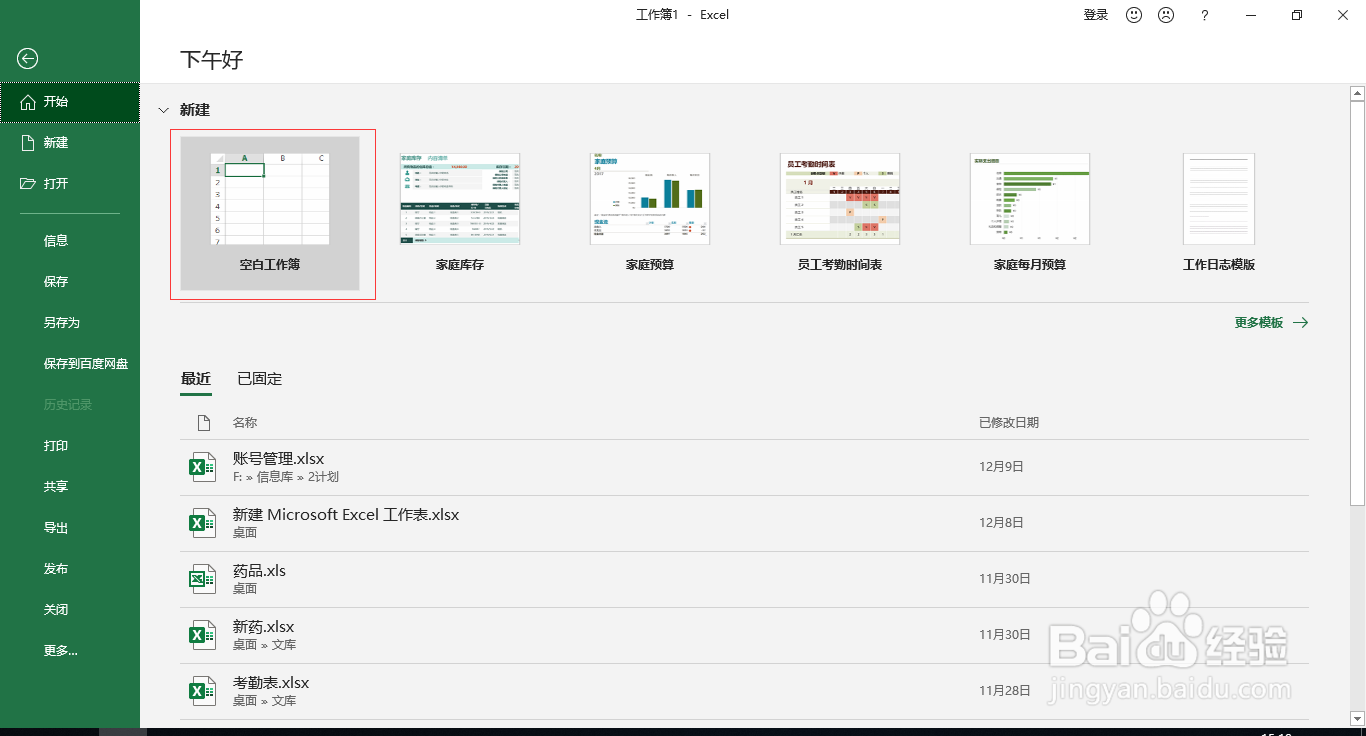1366x736 pixels.
Task: Switch to the 最近 tab
Action: pos(196,379)
